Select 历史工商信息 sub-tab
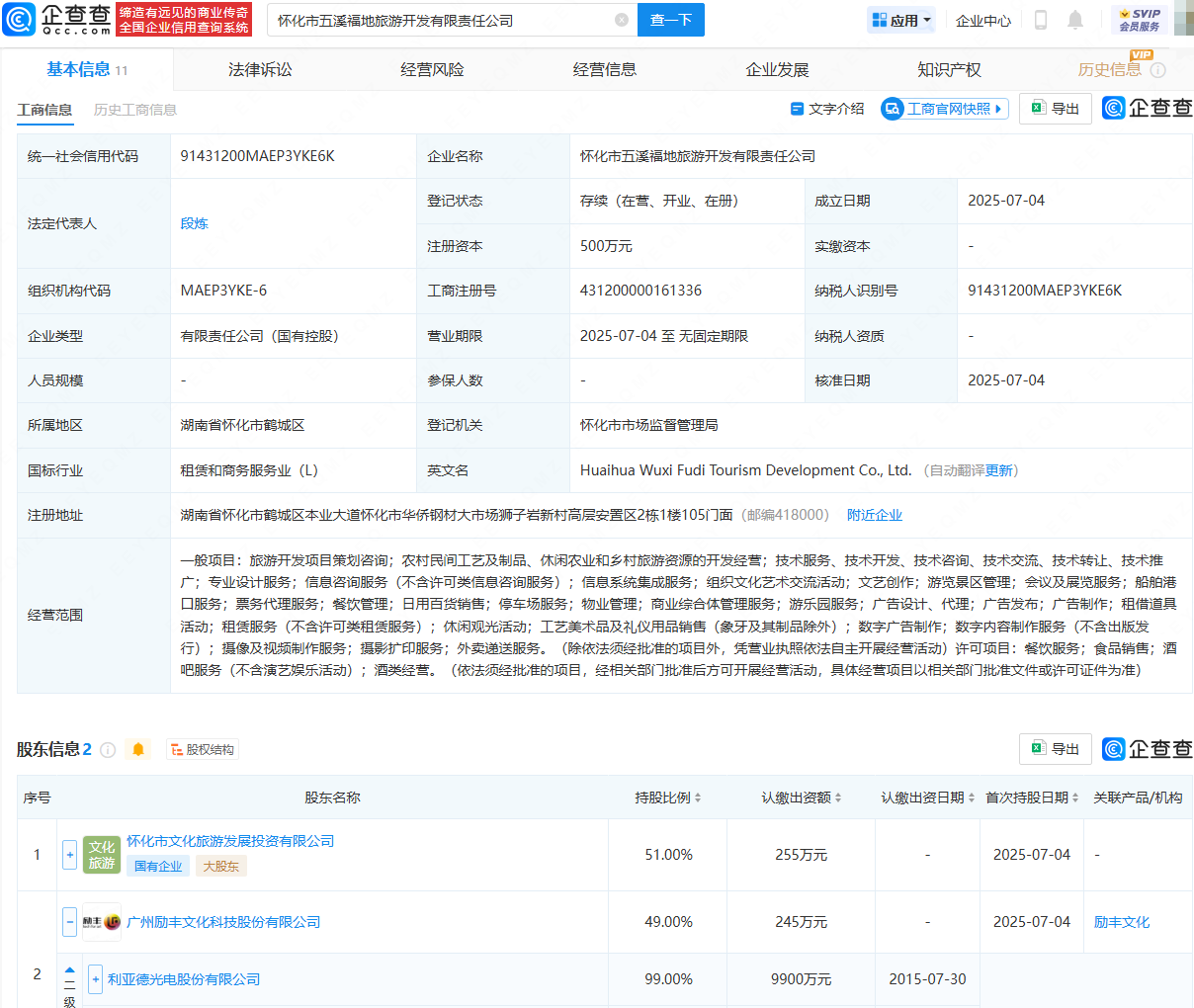This screenshot has height=1008, width=1194. (x=134, y=110)
